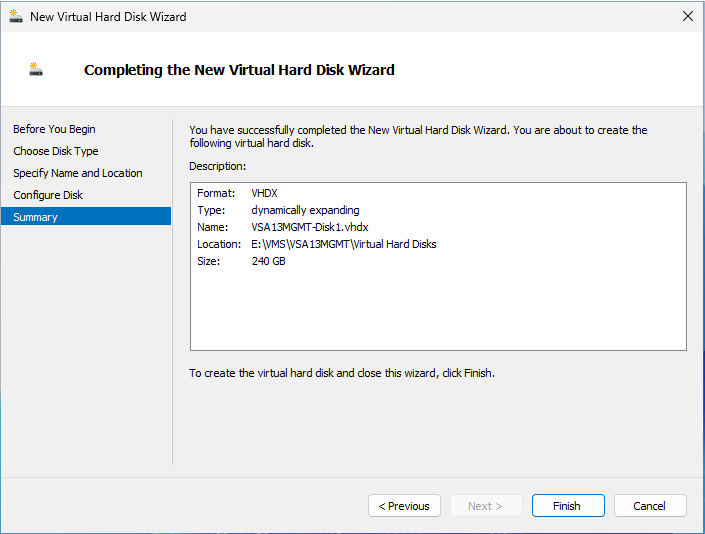Click the VHDX format value
The height and width of the screenshot is (534, 705).
[265, 193]
